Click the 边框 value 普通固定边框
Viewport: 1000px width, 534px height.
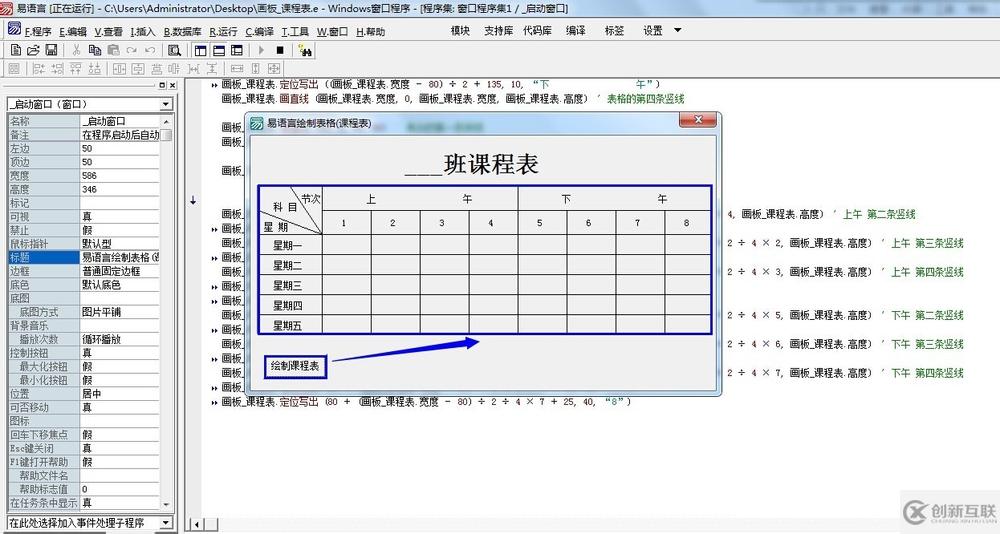[119, 271]
